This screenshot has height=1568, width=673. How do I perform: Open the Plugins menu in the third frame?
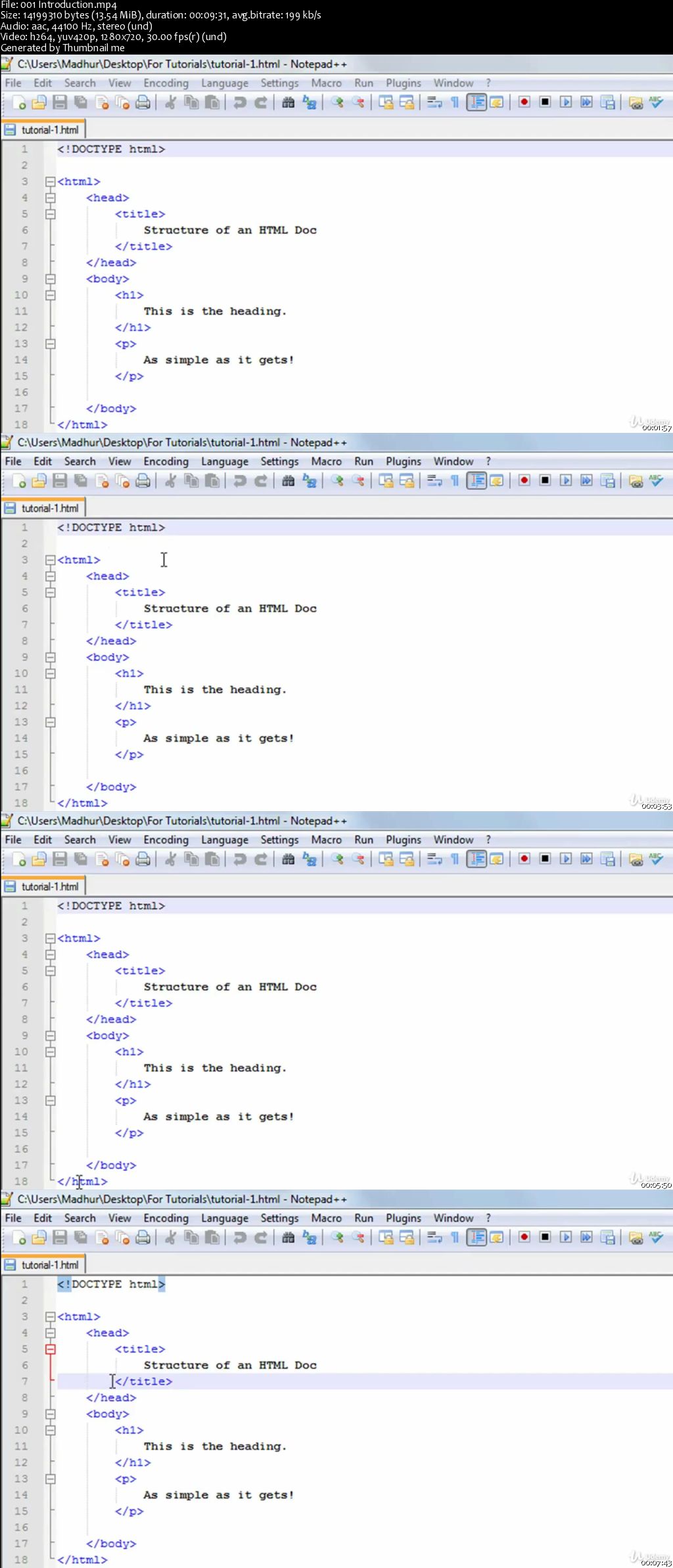tap(403, 840)
